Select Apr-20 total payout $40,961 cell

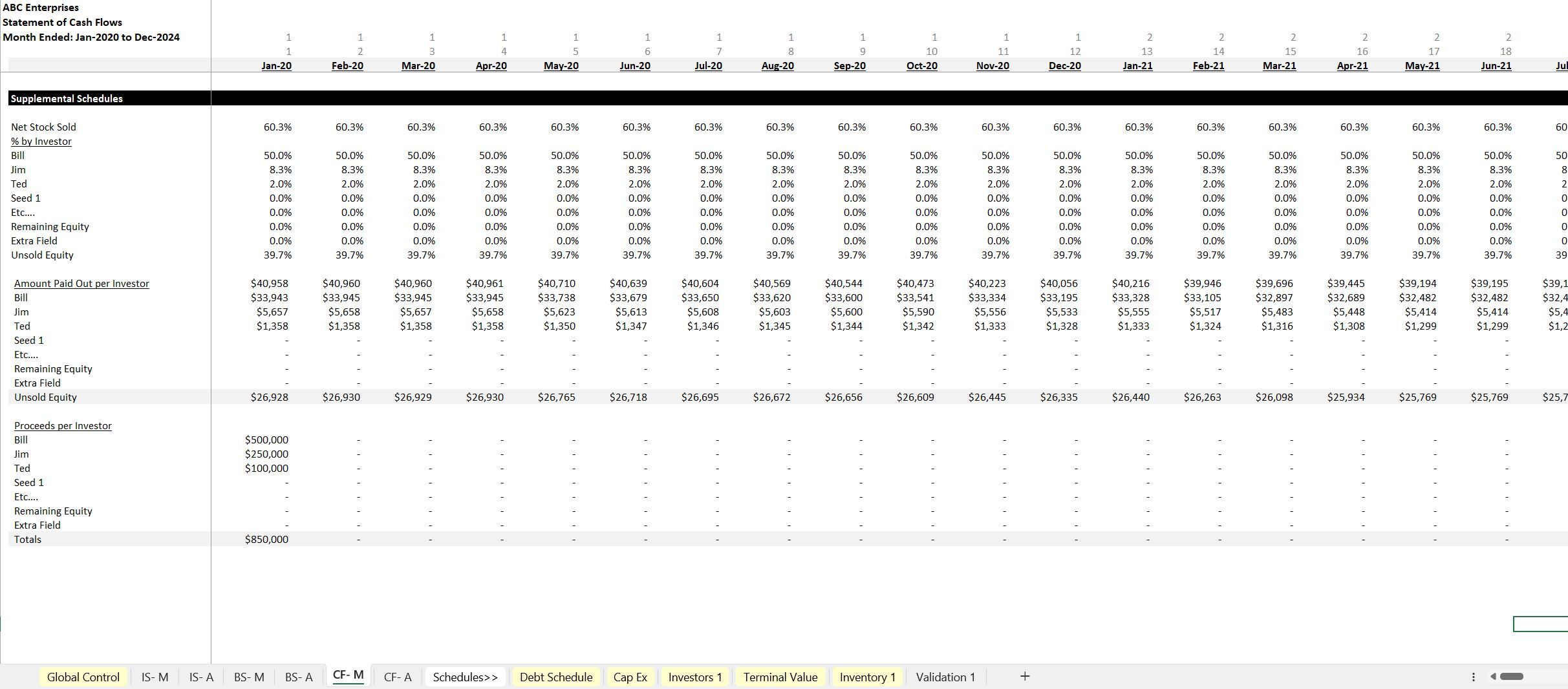click(485, 284)
